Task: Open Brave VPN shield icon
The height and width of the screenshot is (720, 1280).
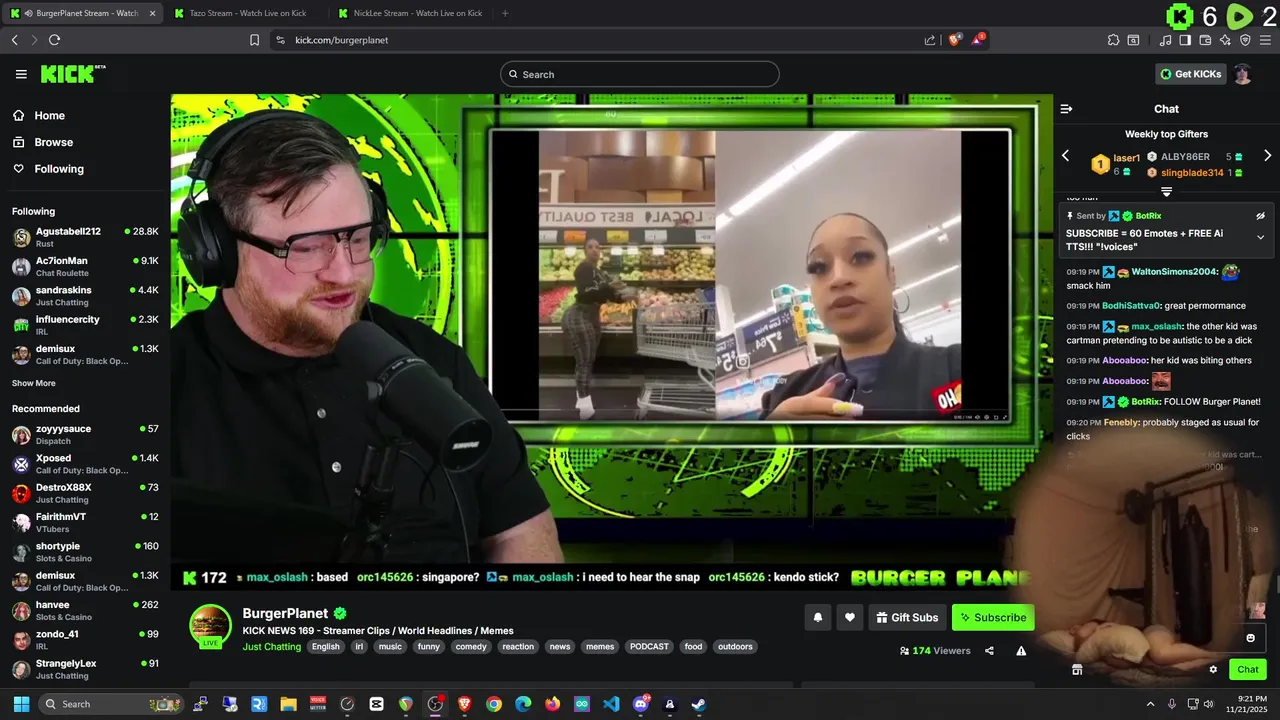Action: 1245,40
